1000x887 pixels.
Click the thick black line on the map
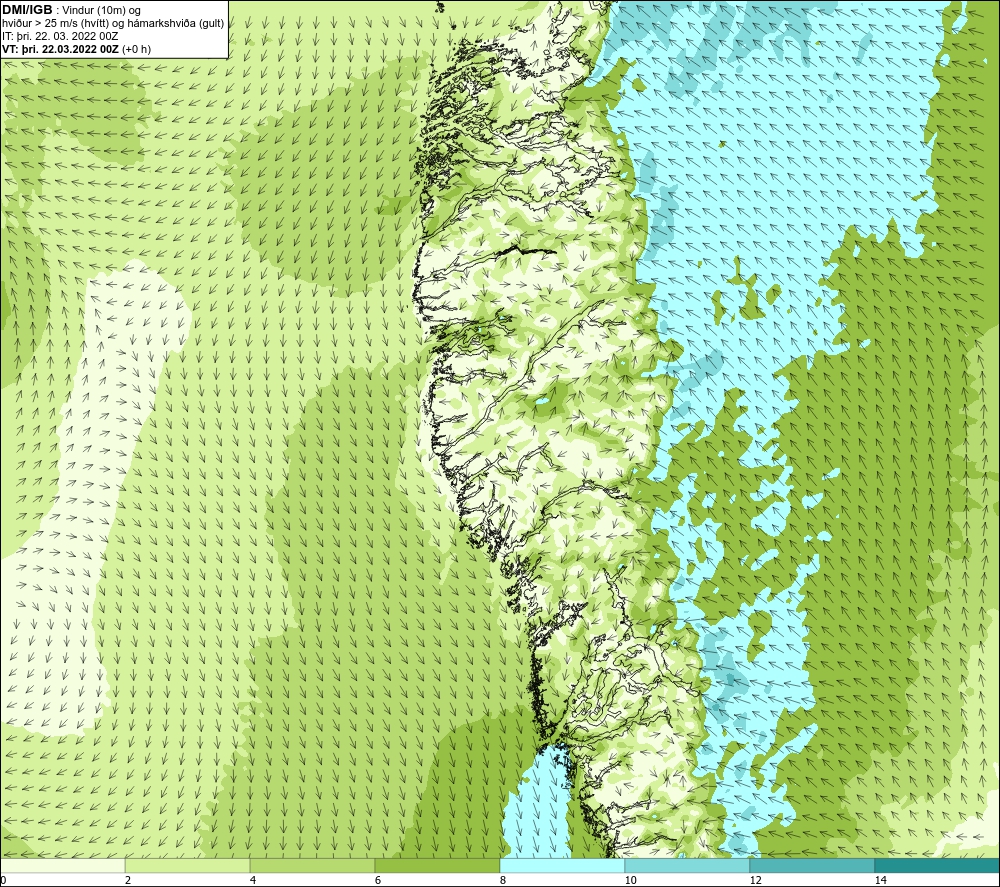click(527, 251)
